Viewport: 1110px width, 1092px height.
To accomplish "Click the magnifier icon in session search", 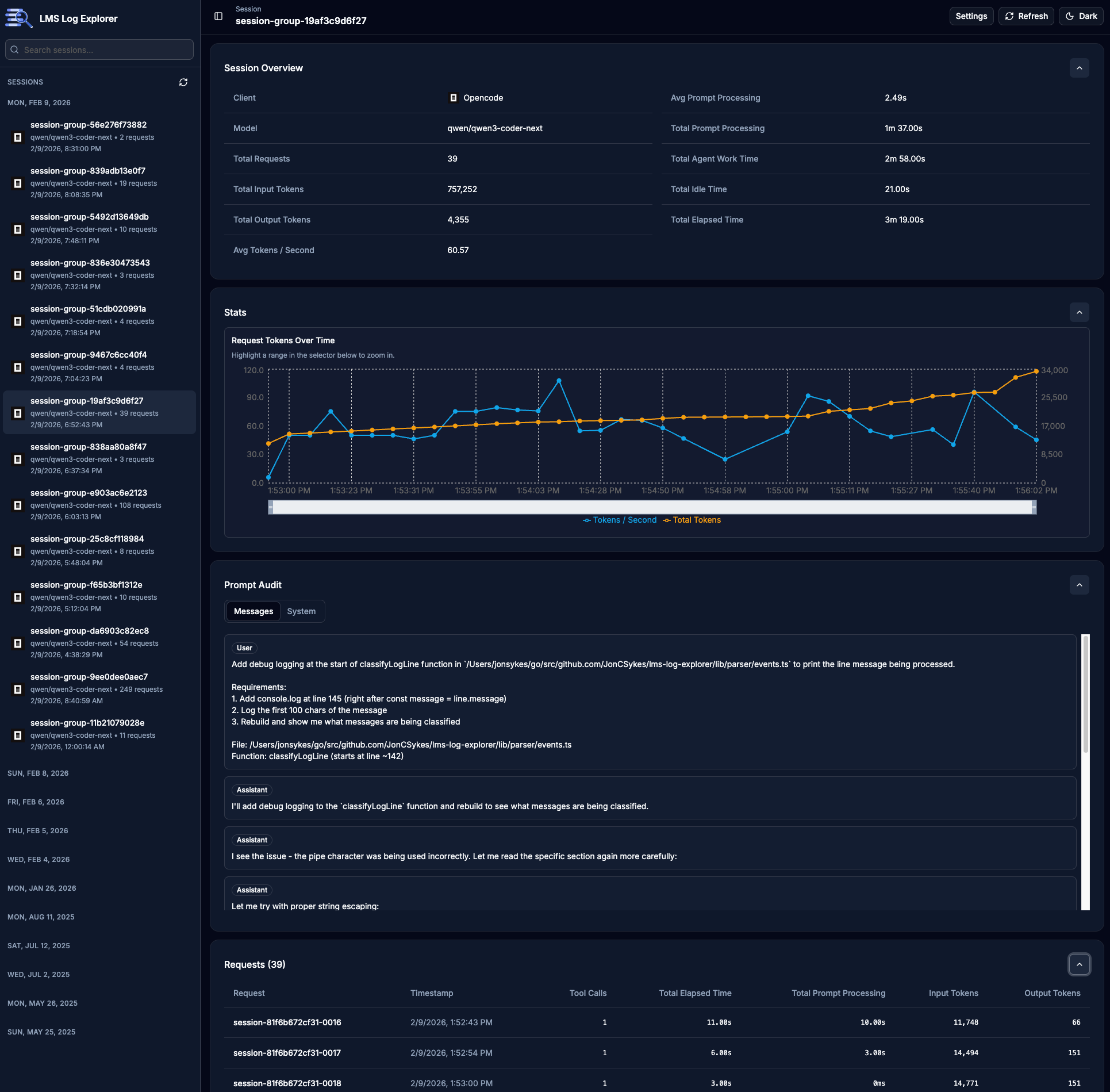I will (x=15, y=49).
